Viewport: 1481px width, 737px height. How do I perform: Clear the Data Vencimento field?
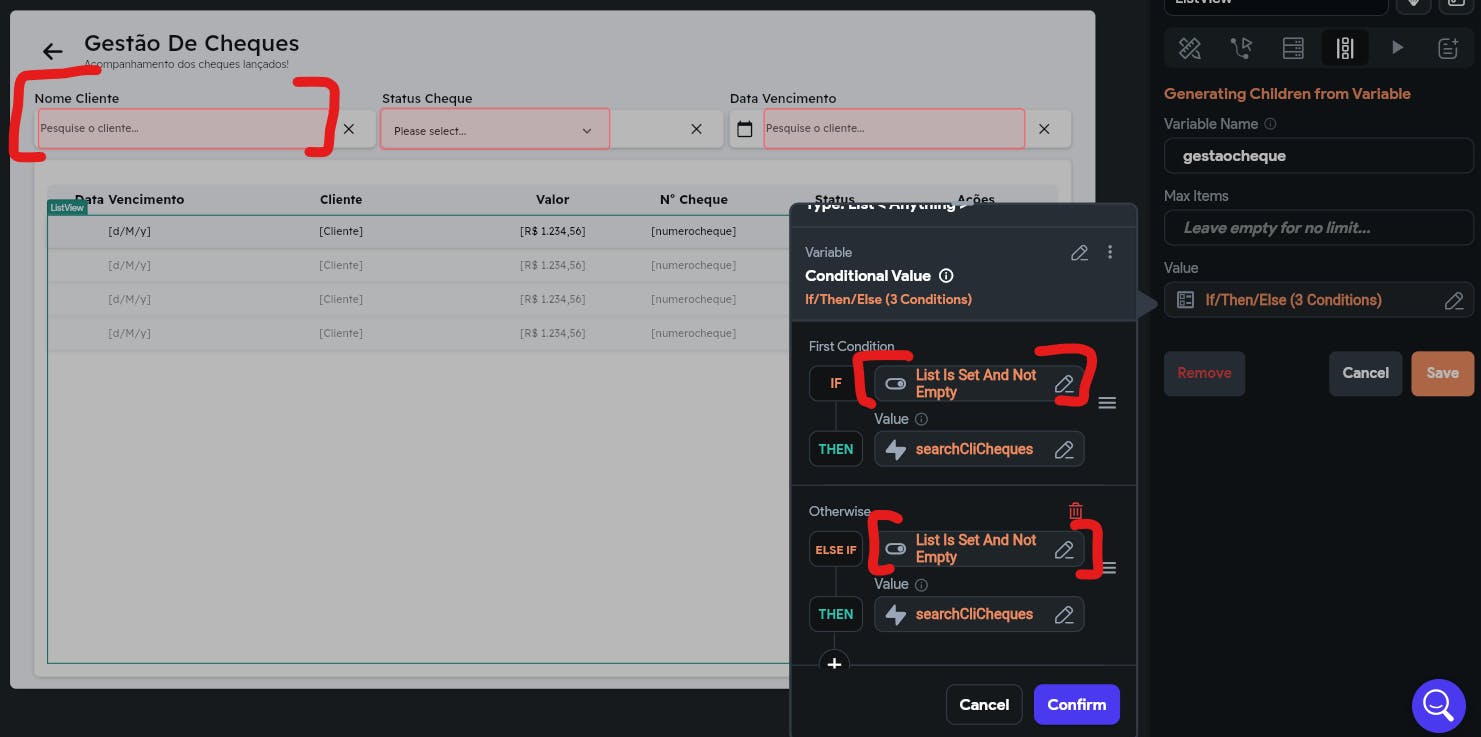pyautogui.click(x=1044, y=129)
